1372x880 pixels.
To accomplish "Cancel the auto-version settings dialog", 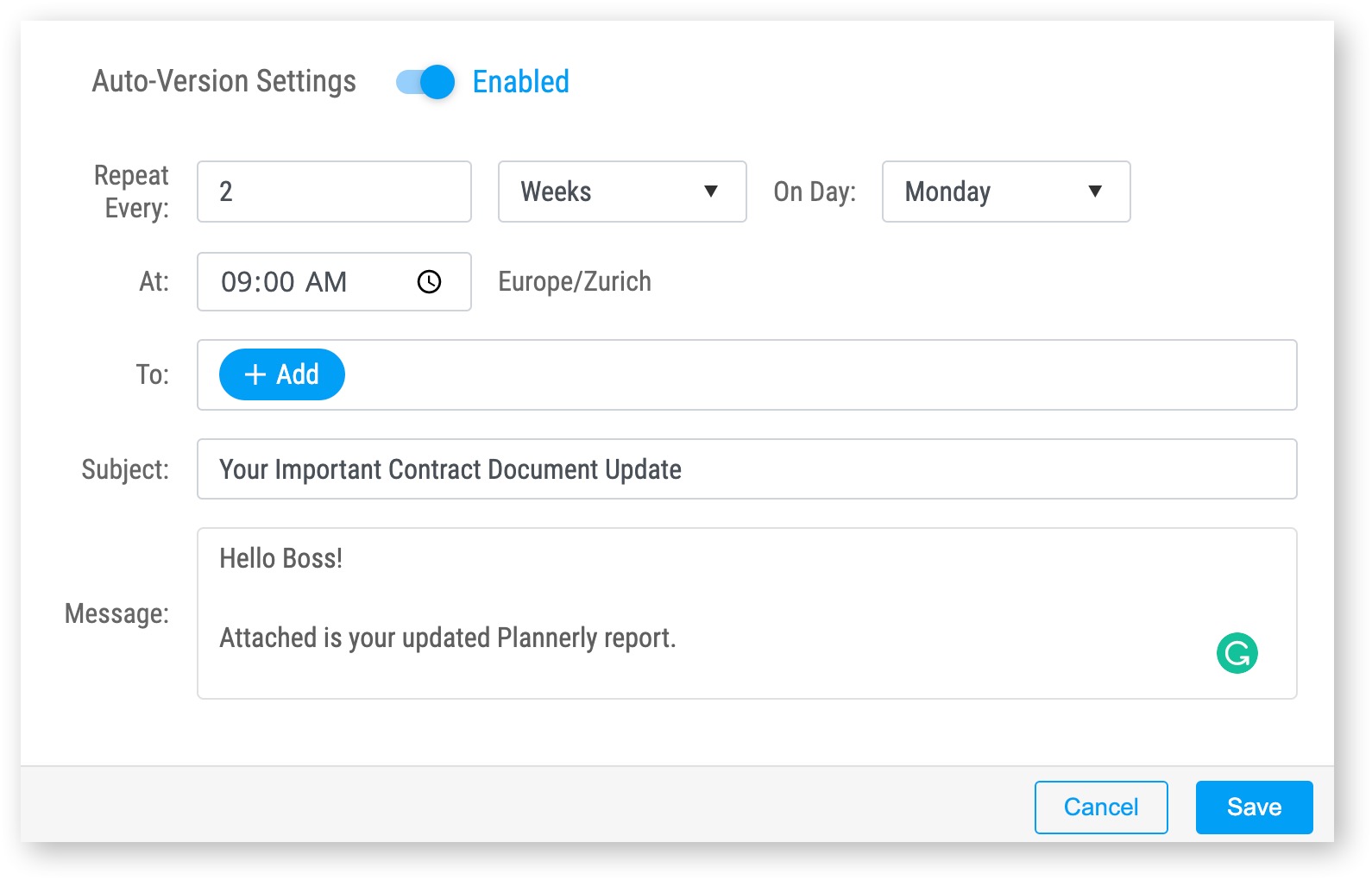I will pyautogui.click(x=1100, y=808).
